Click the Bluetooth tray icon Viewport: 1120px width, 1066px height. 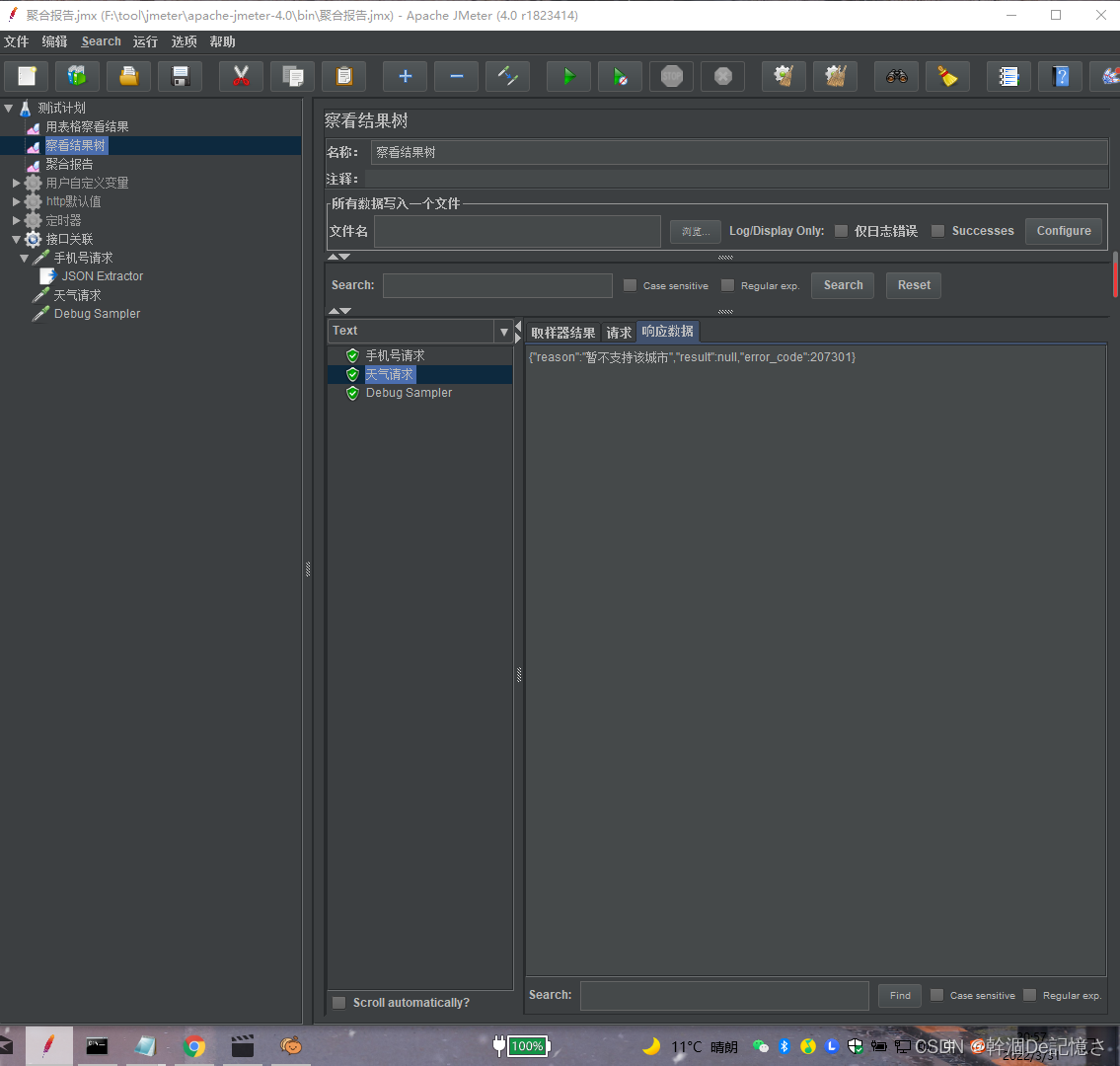click(x=784, y=1046)
